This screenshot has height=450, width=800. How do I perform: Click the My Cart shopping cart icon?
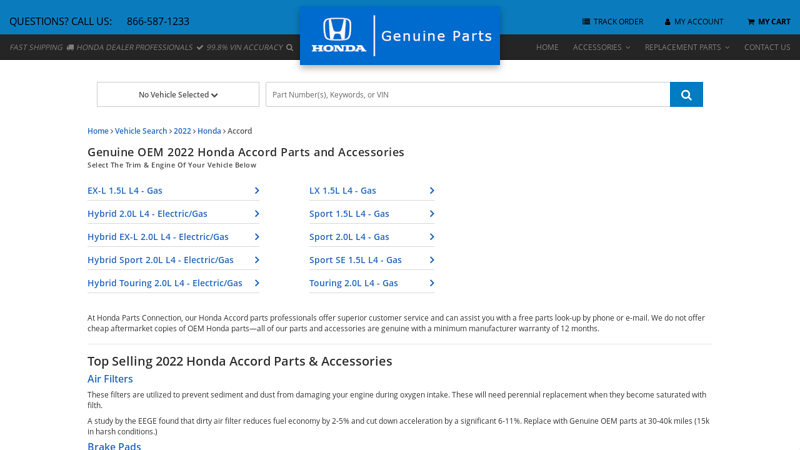click(x=751, y=22)
